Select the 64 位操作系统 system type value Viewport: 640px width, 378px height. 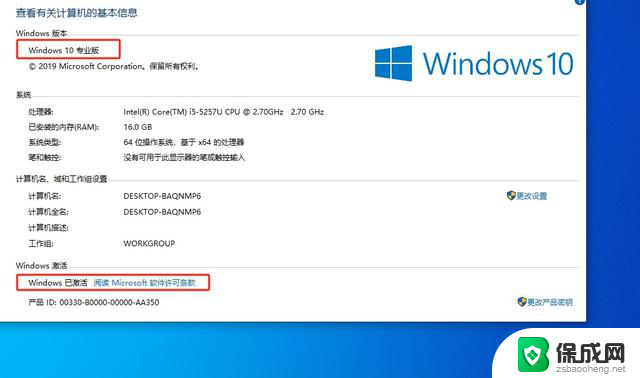tap(184, 142)
